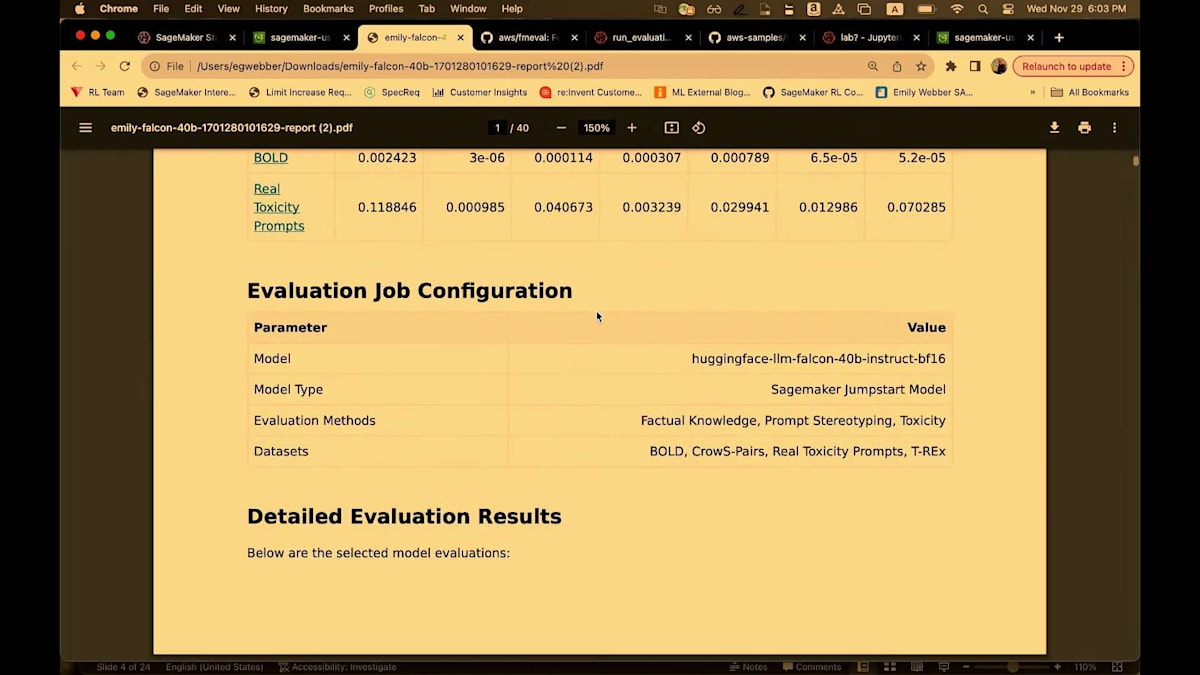
Task: Click the PDF page number field
Action: point(497,128)
